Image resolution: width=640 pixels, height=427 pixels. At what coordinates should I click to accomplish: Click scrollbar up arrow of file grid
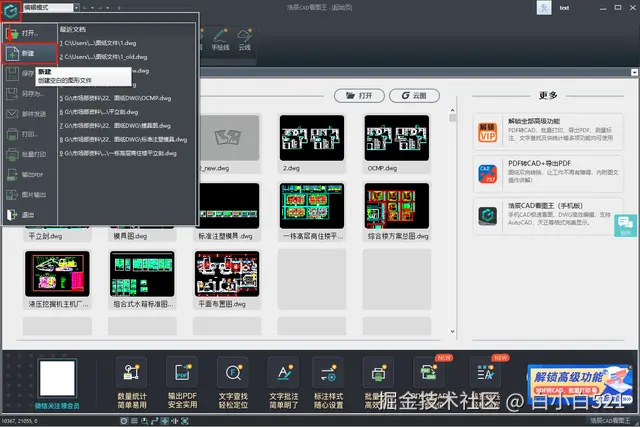(452, 110)
